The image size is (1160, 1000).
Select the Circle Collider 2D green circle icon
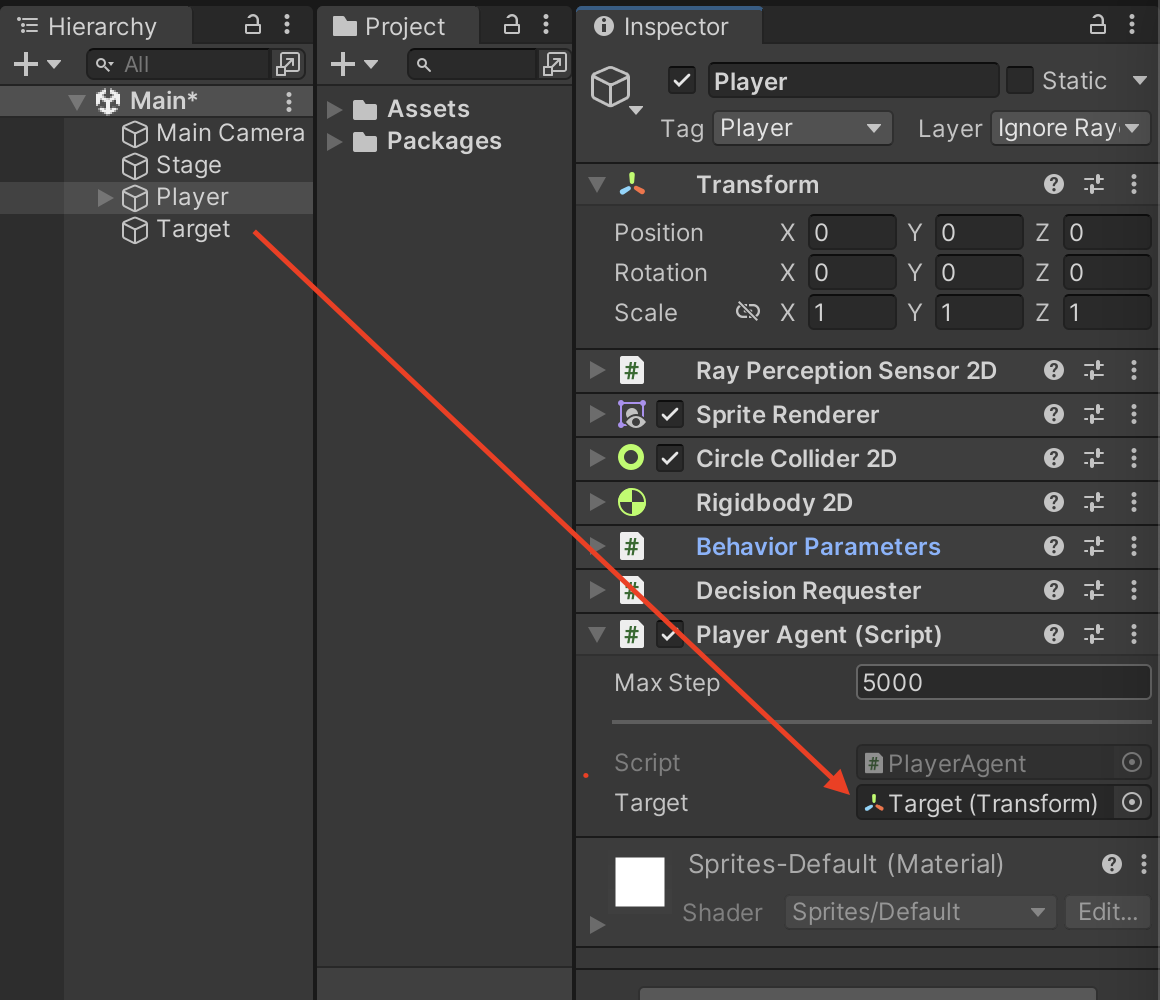[632, 459]
